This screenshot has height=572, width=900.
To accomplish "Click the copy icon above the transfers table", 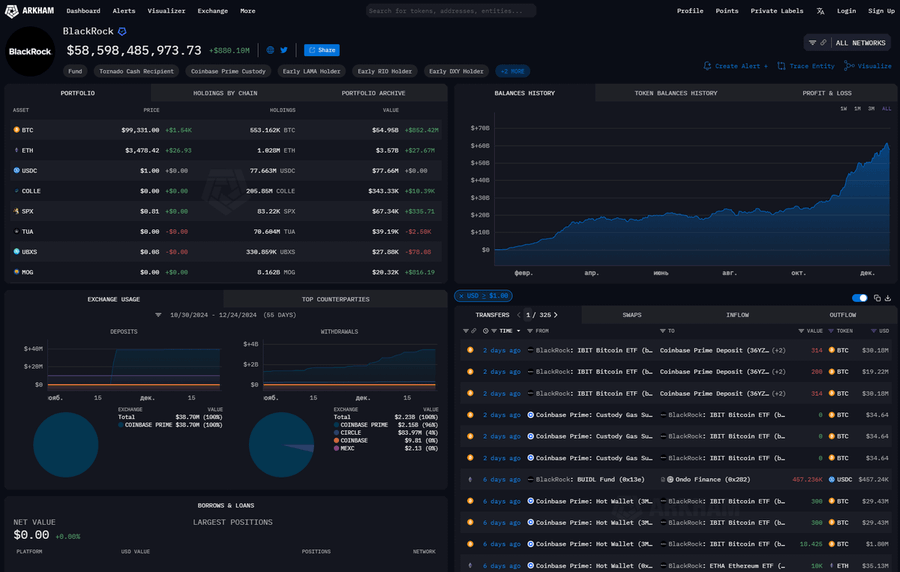I will (x=877, y=298).
